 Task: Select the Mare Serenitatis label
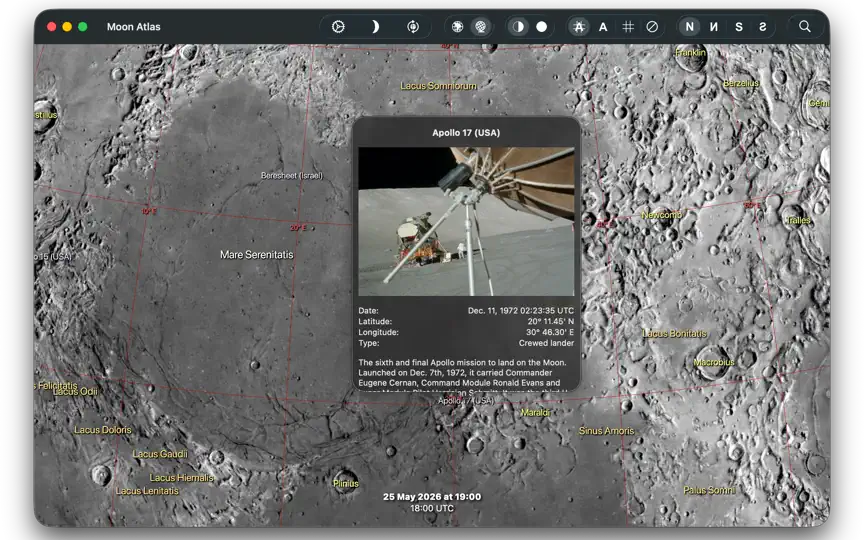tap(257, 255)
